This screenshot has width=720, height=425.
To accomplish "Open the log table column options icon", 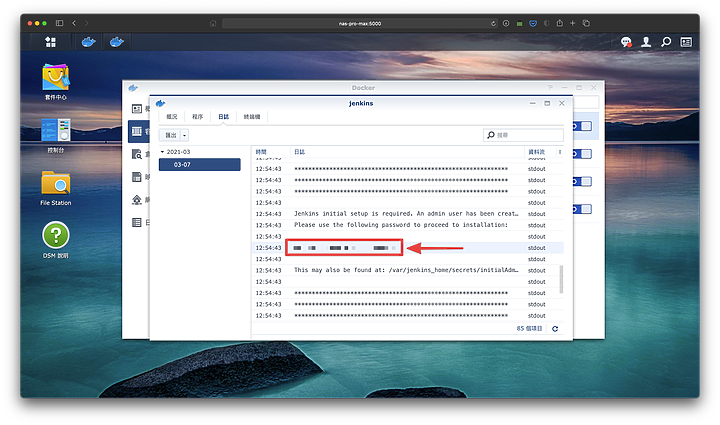I will tap(560, 152).
